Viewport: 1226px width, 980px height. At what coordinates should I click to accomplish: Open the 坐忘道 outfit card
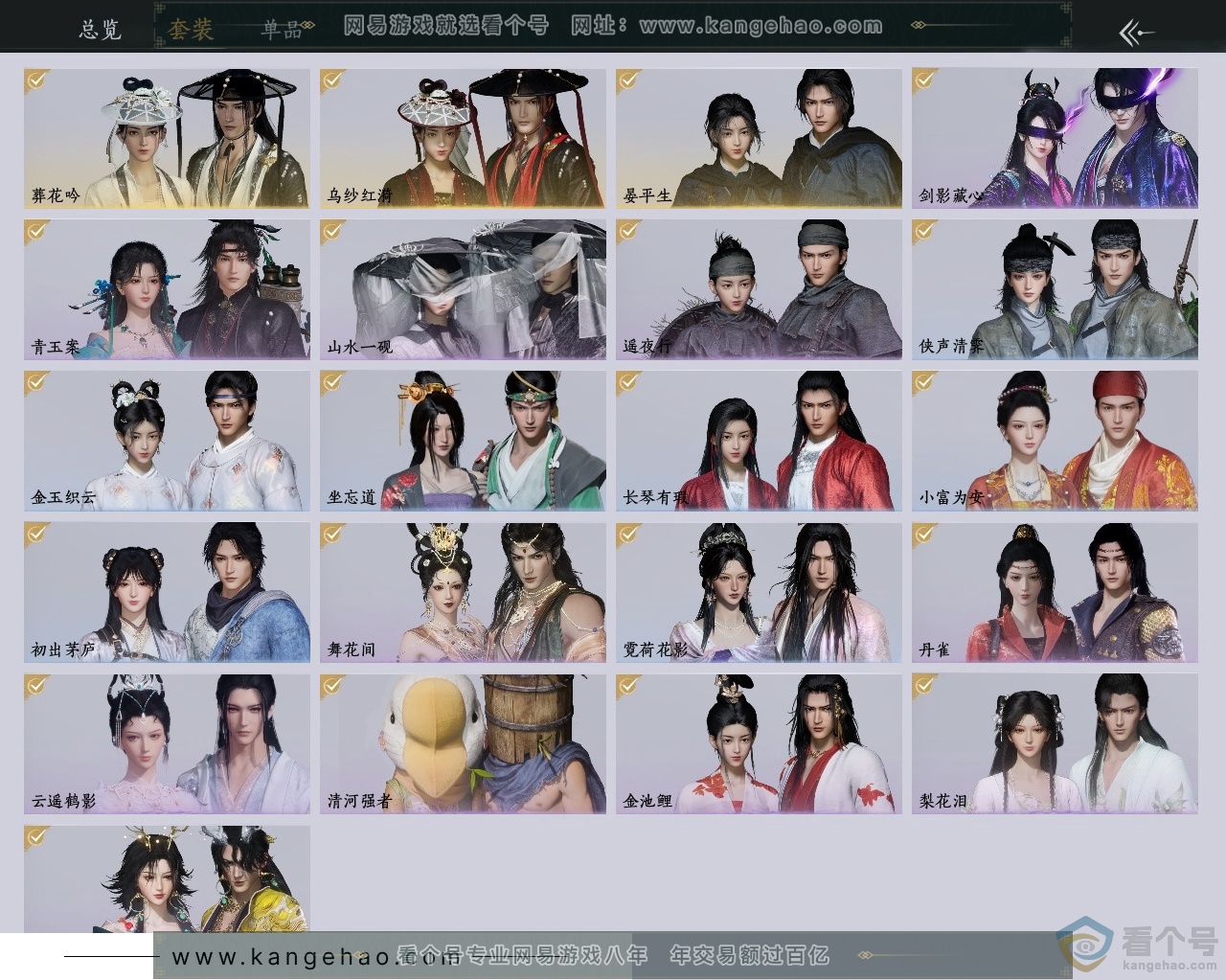click(463, 442)
